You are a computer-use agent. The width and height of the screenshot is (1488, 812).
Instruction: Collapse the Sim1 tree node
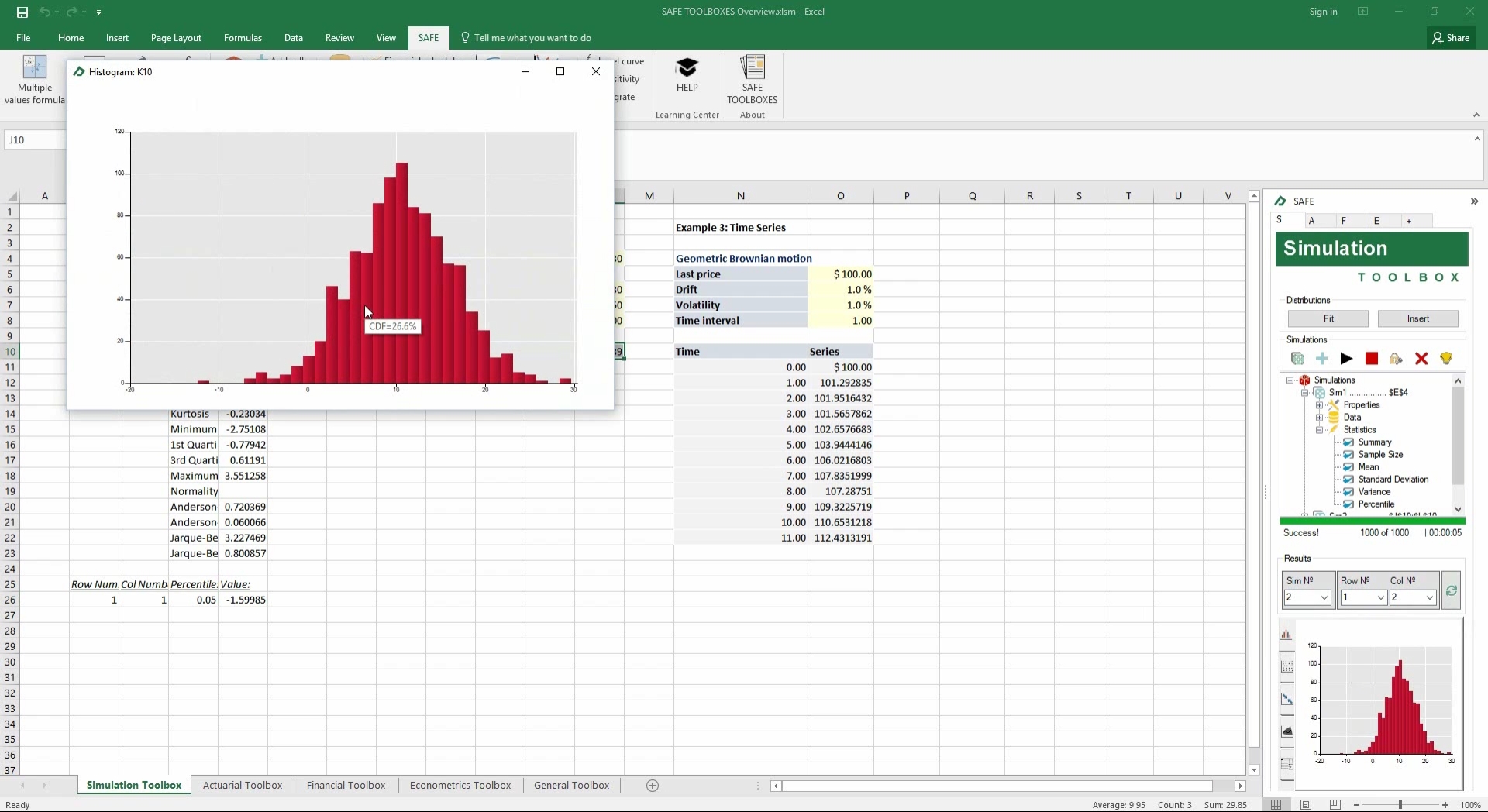[x=1304, y=393]
